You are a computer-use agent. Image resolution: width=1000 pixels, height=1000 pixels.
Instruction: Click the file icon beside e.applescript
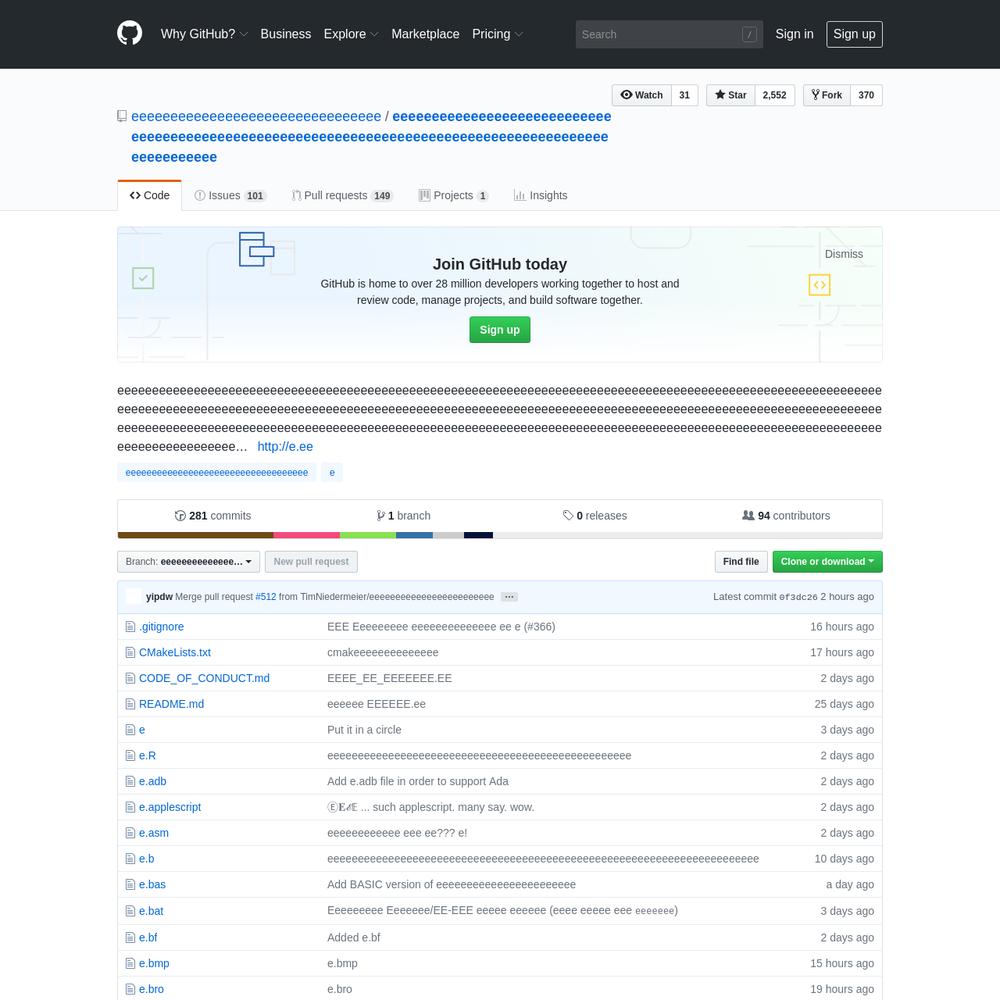(130, 807)
